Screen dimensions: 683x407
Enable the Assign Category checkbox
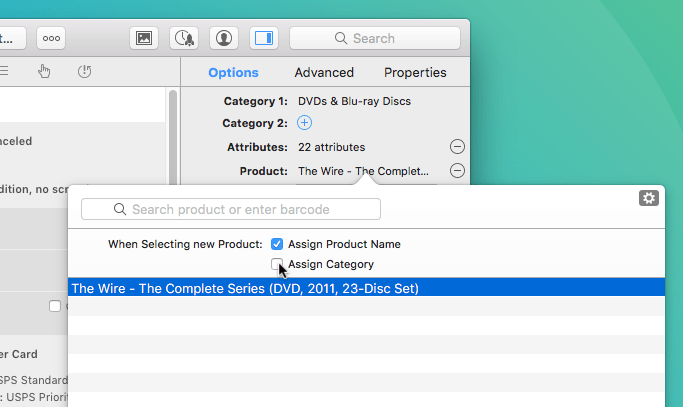(x=277, y=264)
